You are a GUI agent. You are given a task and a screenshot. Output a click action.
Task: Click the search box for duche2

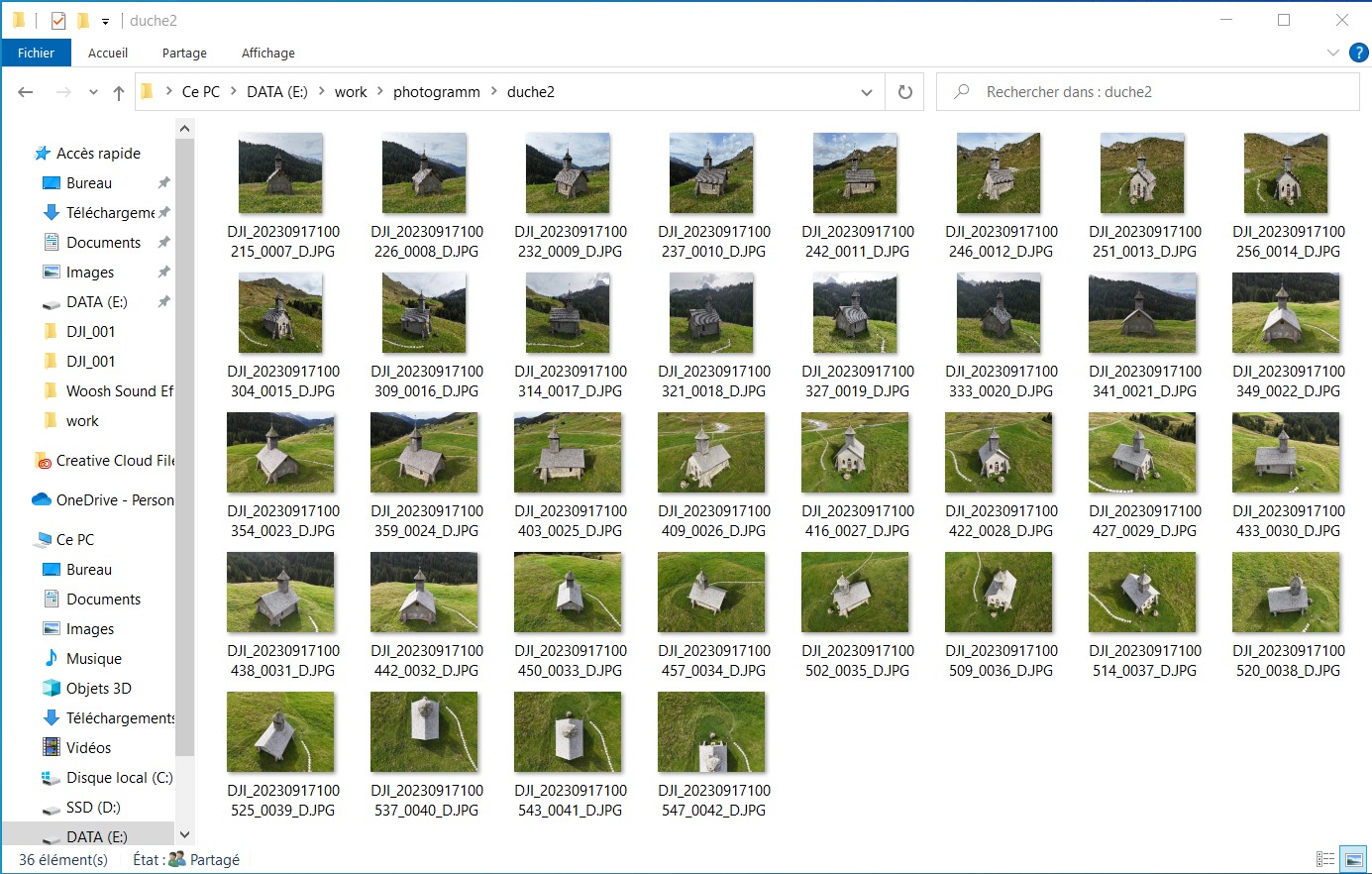1147,92
